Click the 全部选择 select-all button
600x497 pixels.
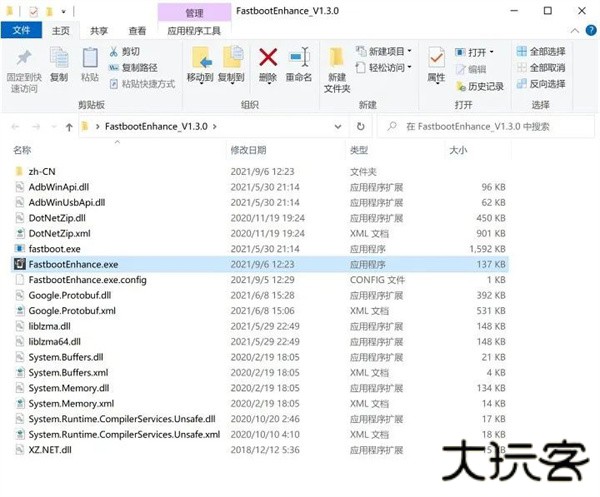click(x=541, y=52)
